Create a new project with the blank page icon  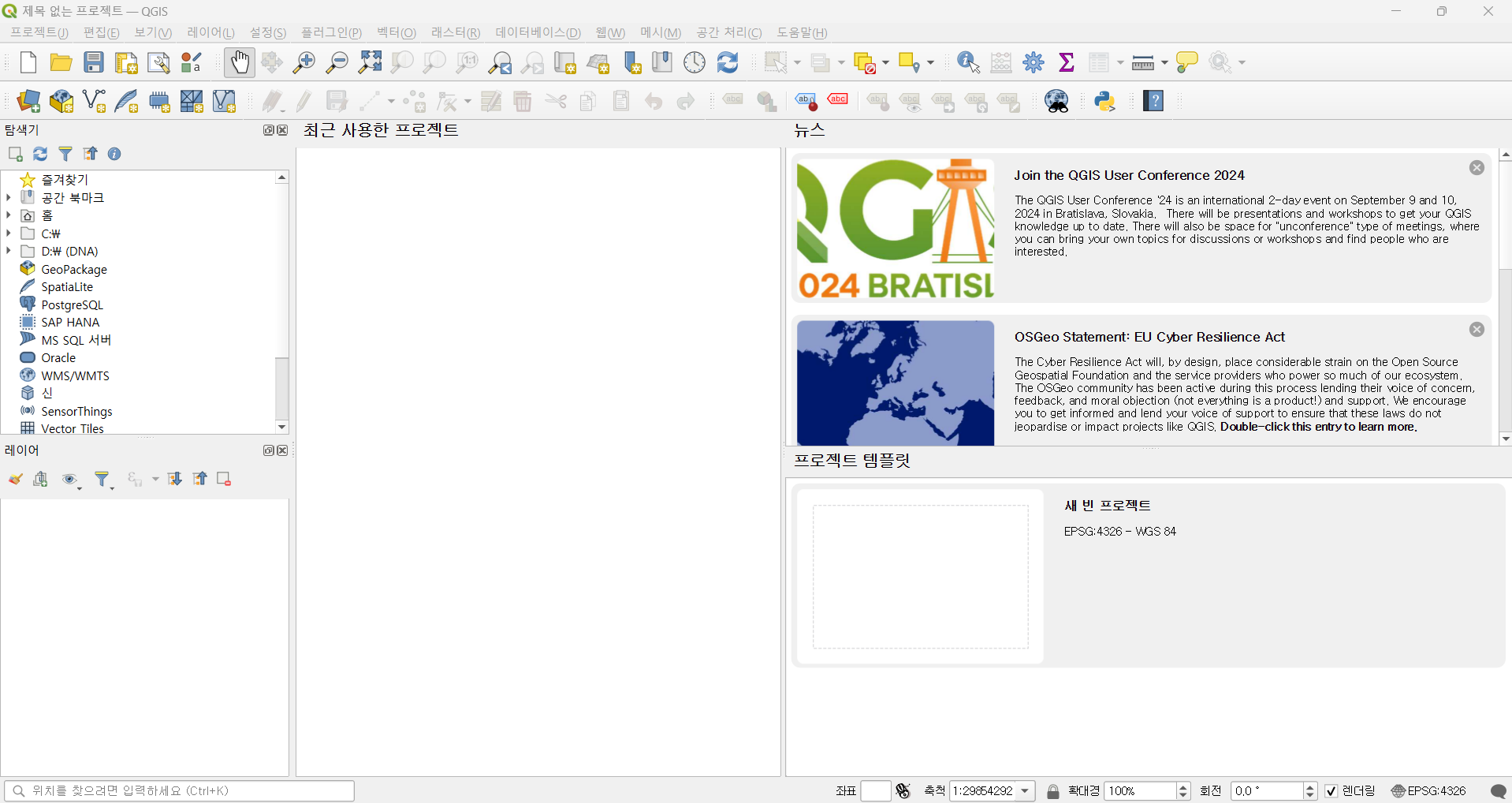tap(28, 62)
